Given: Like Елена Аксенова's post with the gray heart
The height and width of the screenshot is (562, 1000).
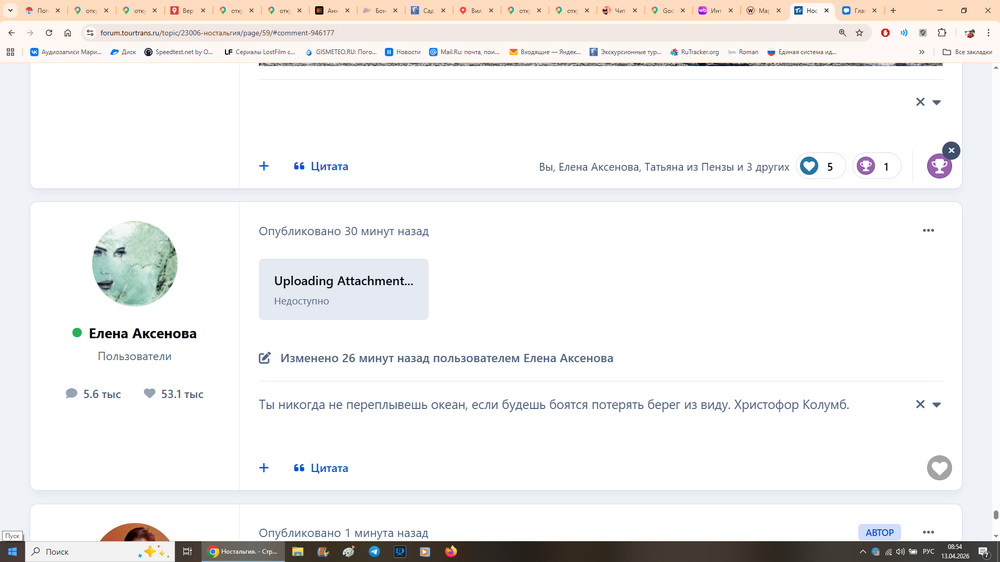Looking at the screenshot, I should tap(939, 468).
